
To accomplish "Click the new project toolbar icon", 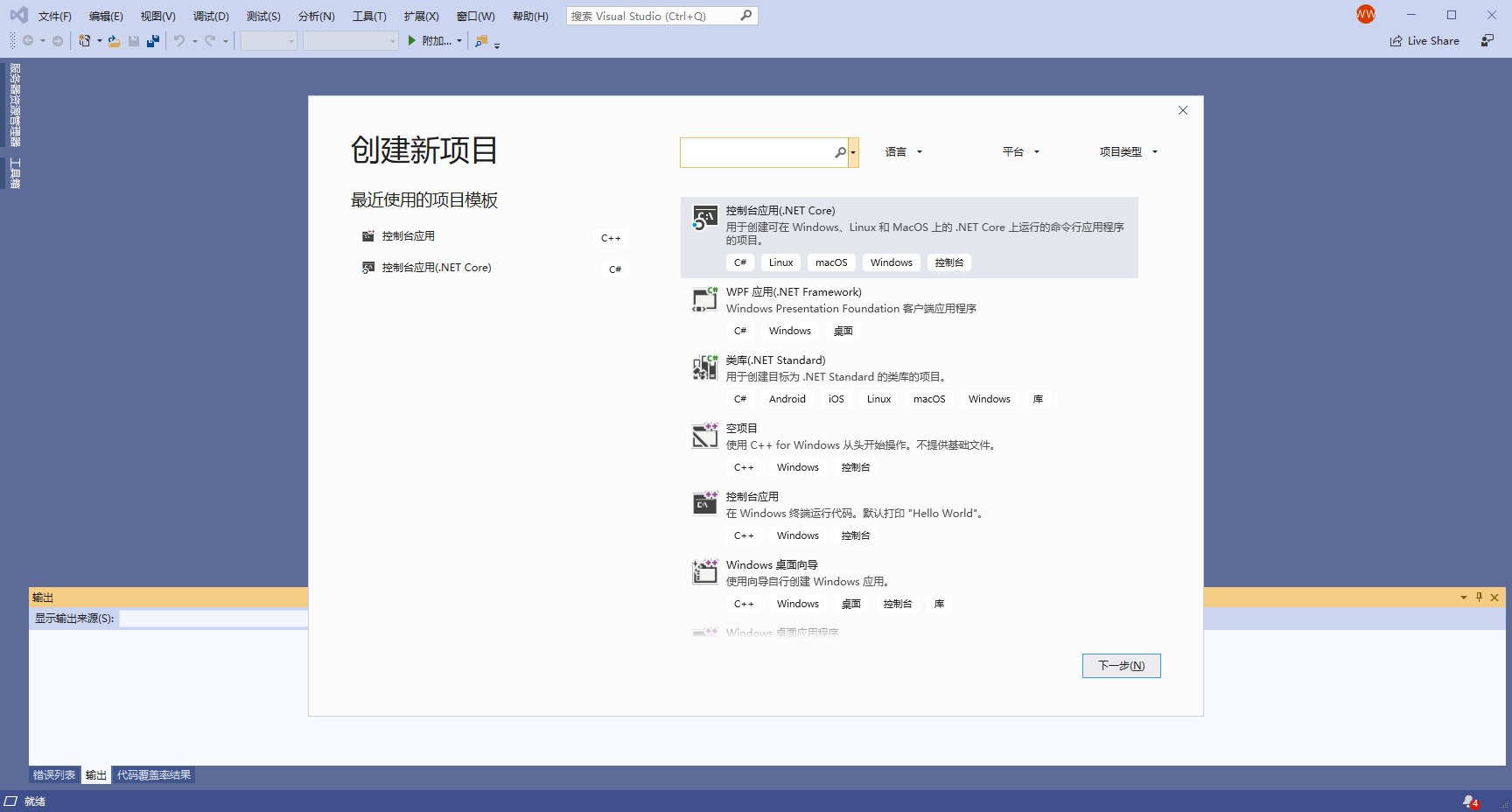I will tap(85, 41).
